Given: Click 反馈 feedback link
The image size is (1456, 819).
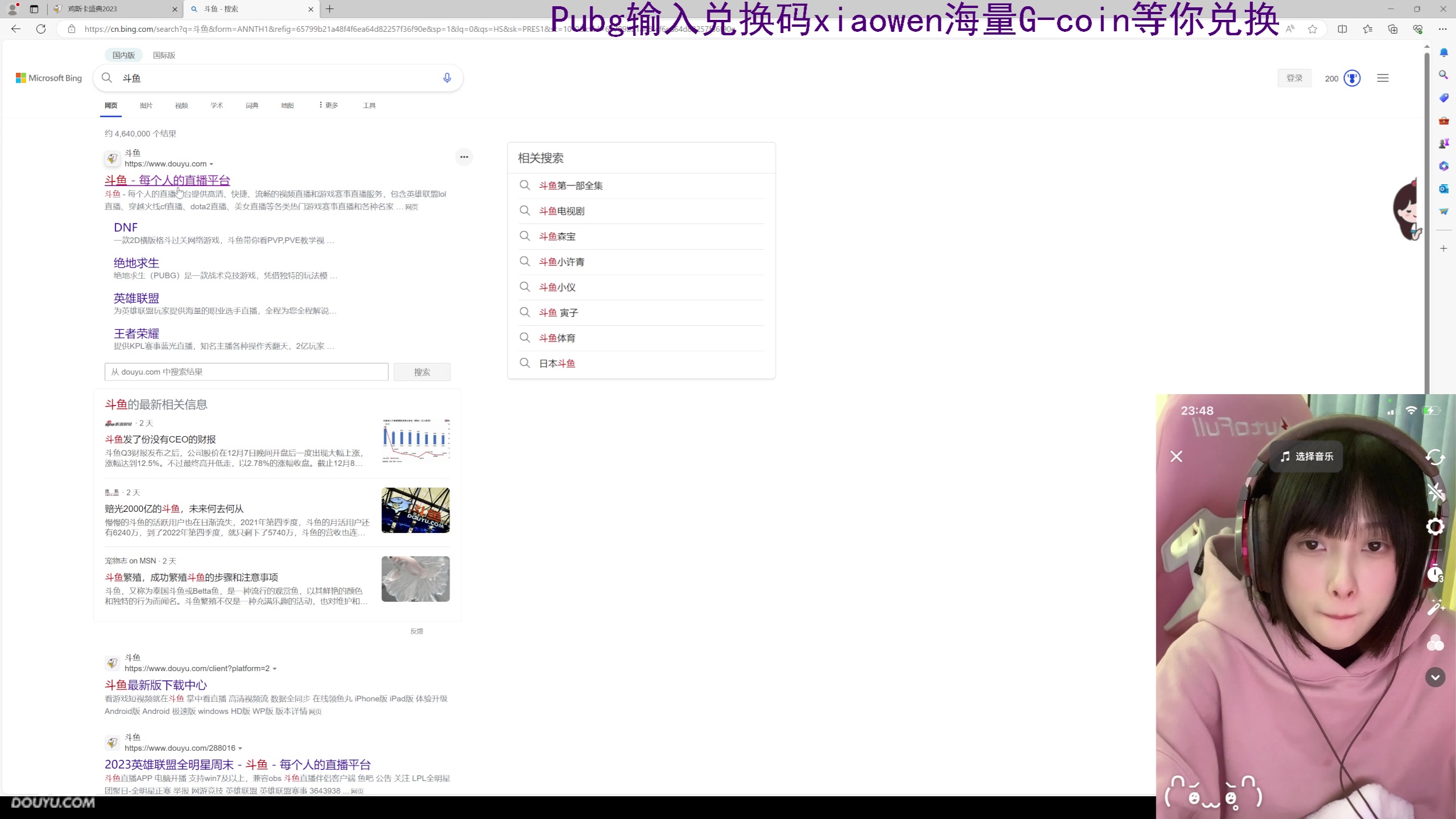Looking at the screenshot, I should [x=417, y=631].
